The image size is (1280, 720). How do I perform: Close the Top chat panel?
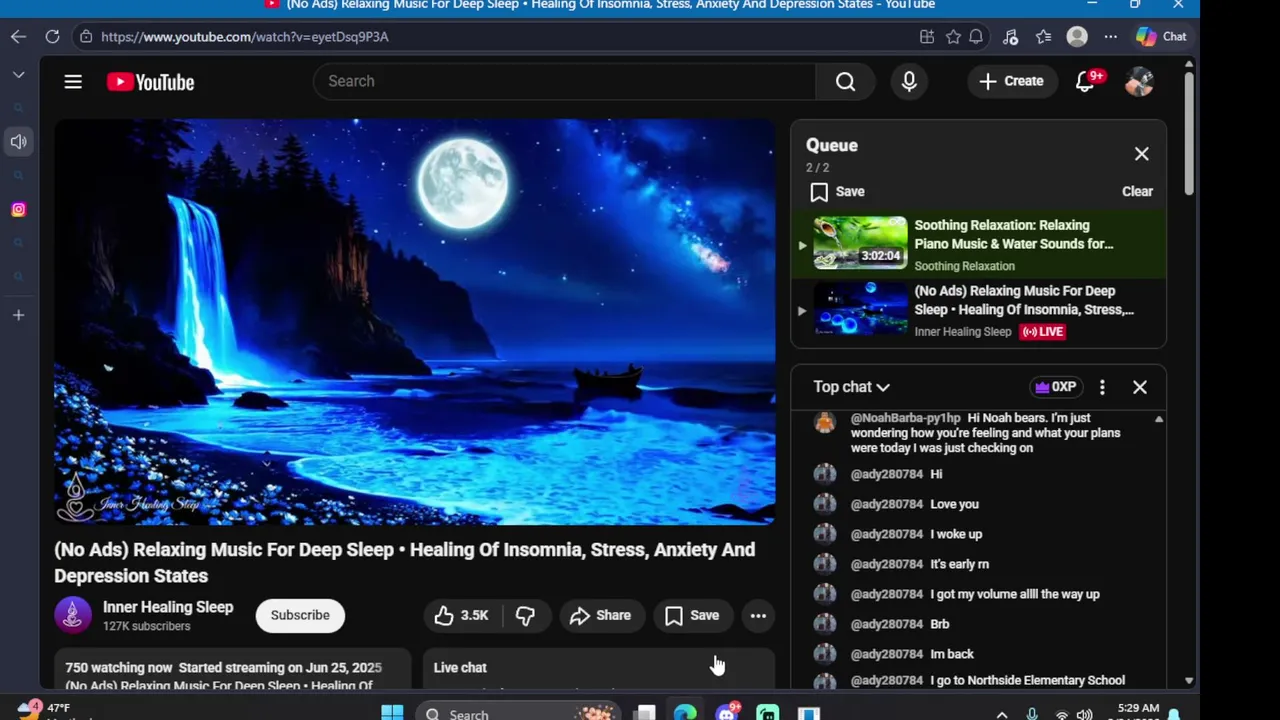tap(1139, 387)
